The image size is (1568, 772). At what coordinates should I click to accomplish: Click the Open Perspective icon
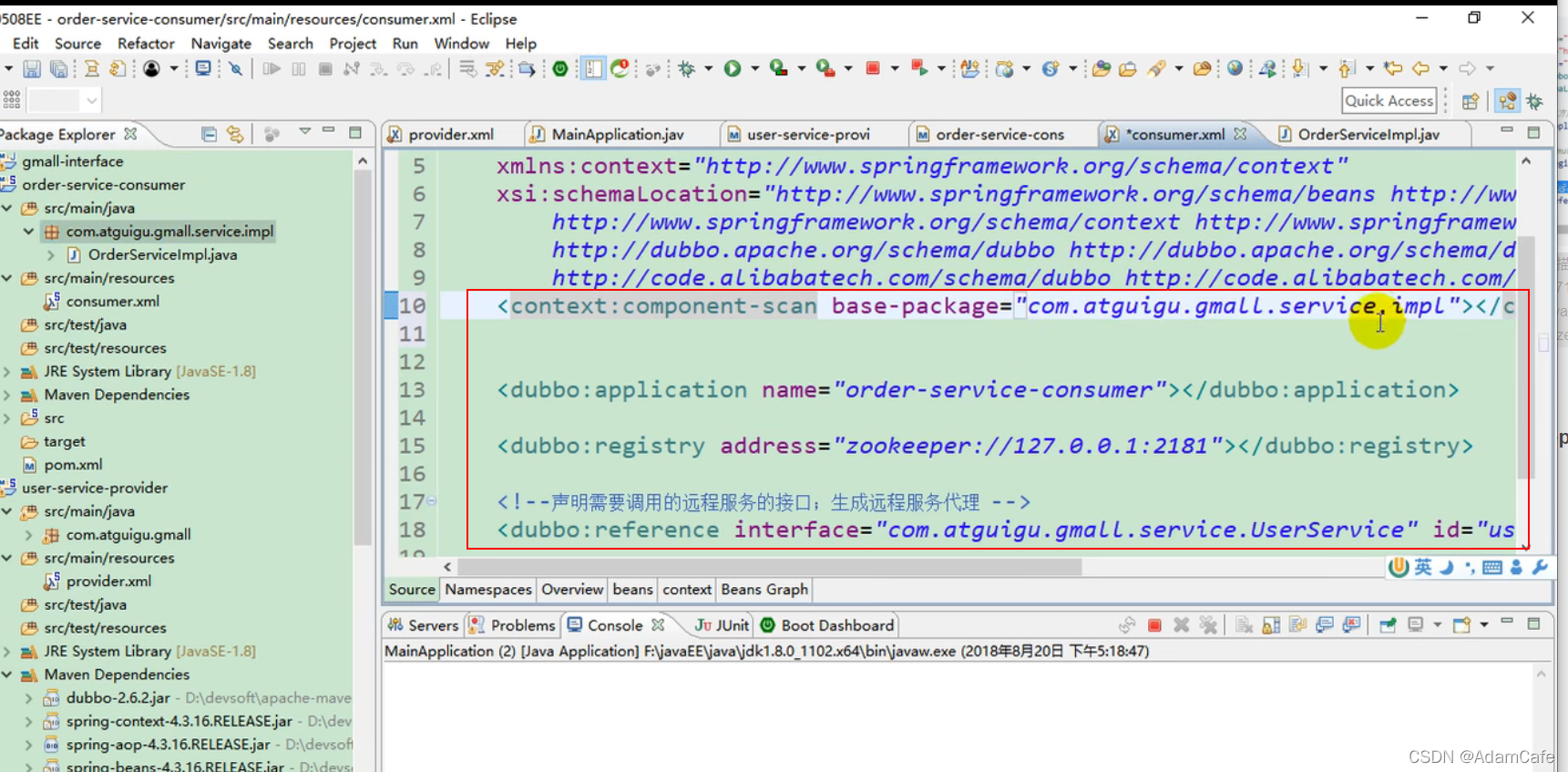point(1470,101)
